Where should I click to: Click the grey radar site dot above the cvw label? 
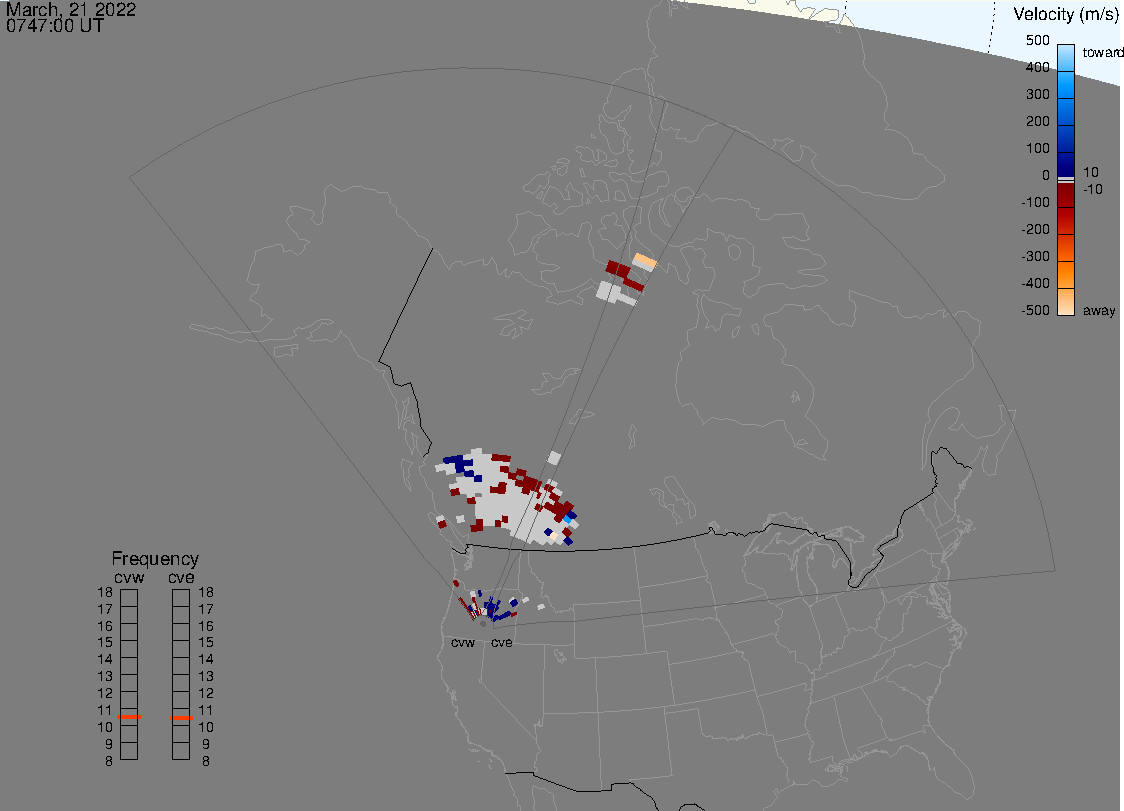tap(483, 624)
